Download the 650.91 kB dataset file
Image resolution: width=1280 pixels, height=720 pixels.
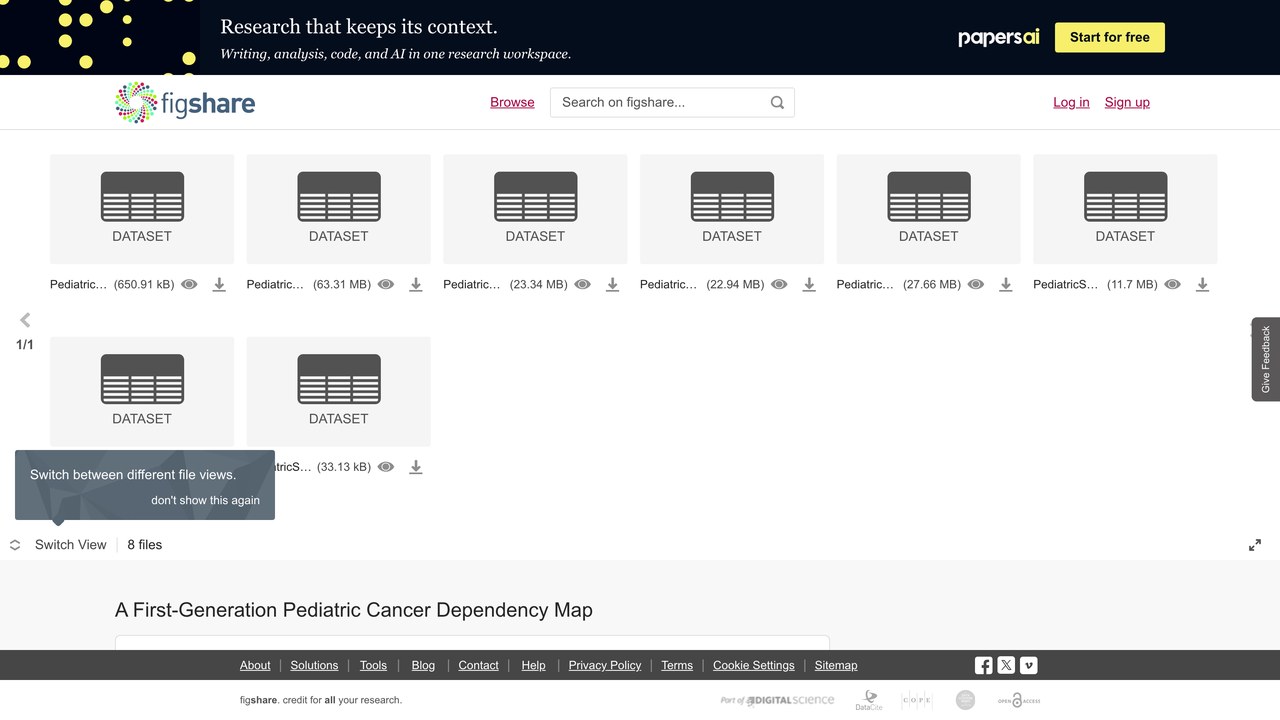coord(219,285)
